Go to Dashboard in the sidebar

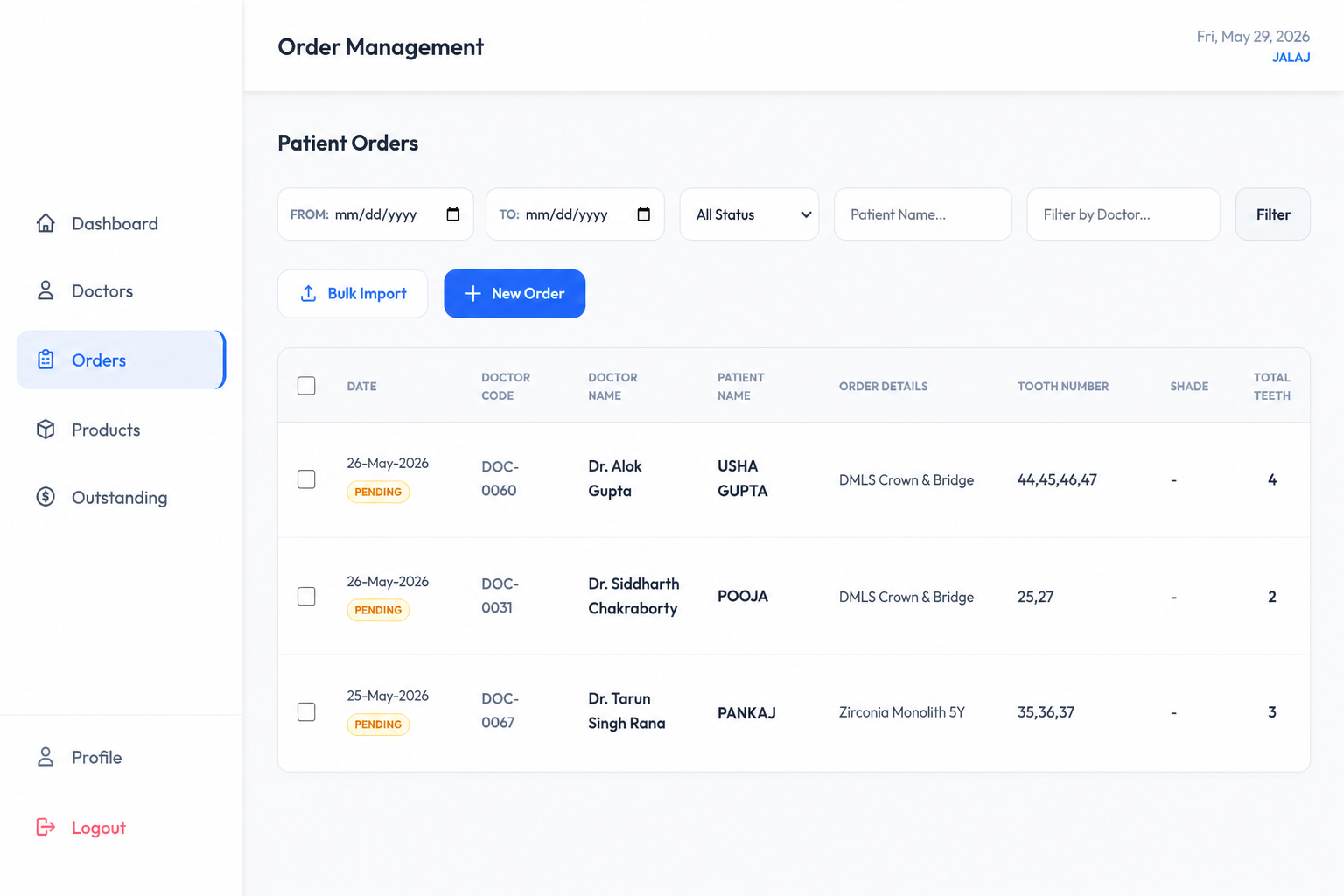click(121, 223)
